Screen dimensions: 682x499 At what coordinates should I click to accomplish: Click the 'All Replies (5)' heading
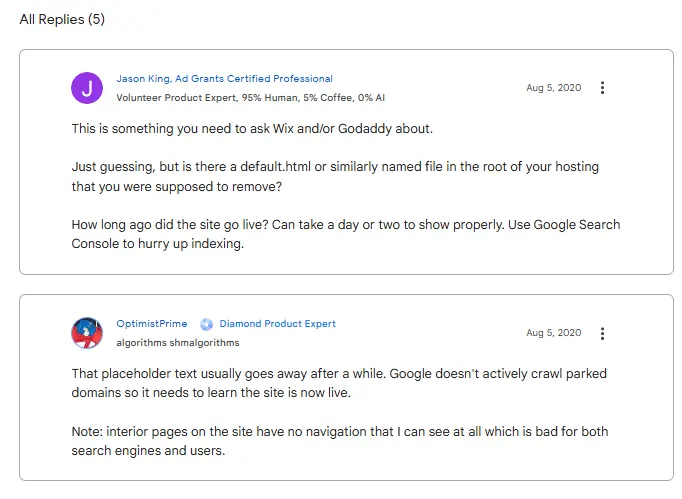pos(62,19)
